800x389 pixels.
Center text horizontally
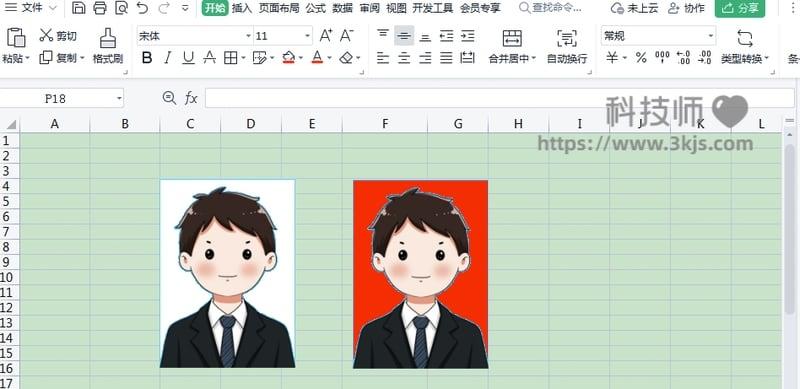click(404, 58)
